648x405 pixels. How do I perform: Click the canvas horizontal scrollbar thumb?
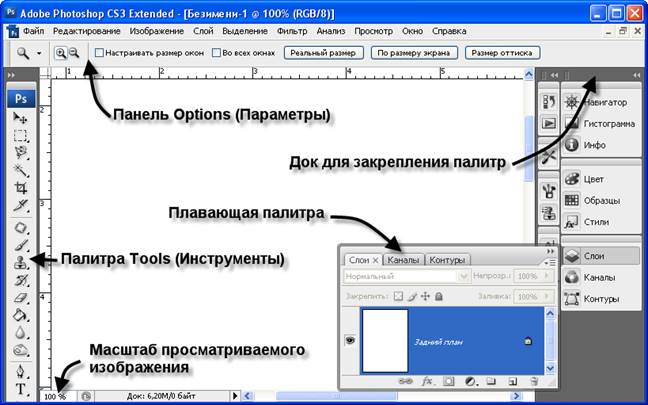[x=336, y=396]
